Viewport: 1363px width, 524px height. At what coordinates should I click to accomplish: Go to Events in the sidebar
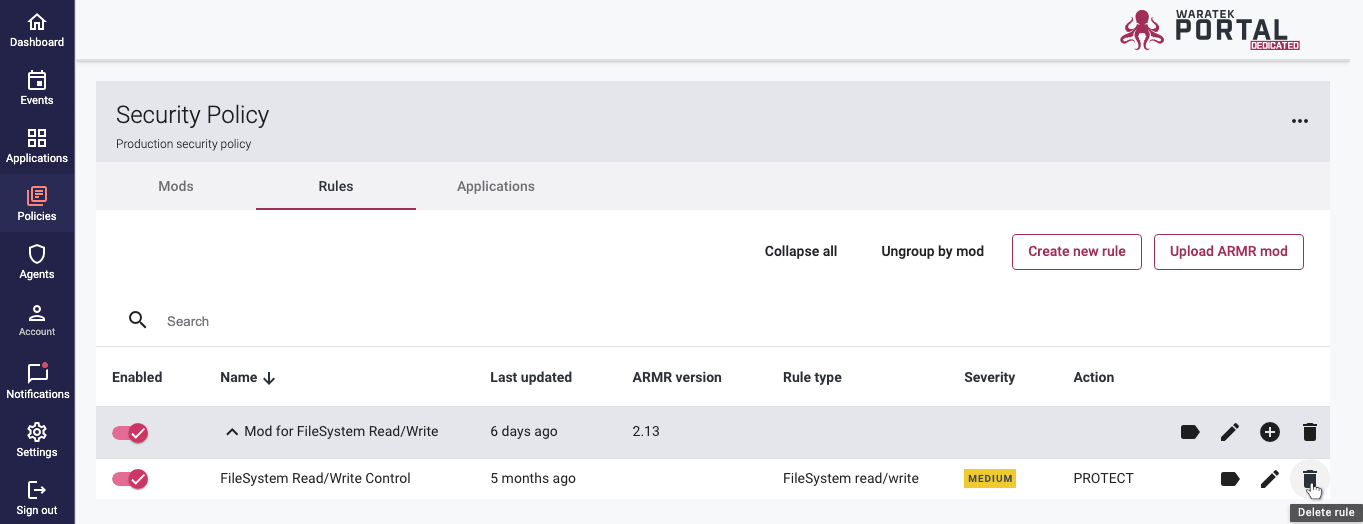[37, 88]
